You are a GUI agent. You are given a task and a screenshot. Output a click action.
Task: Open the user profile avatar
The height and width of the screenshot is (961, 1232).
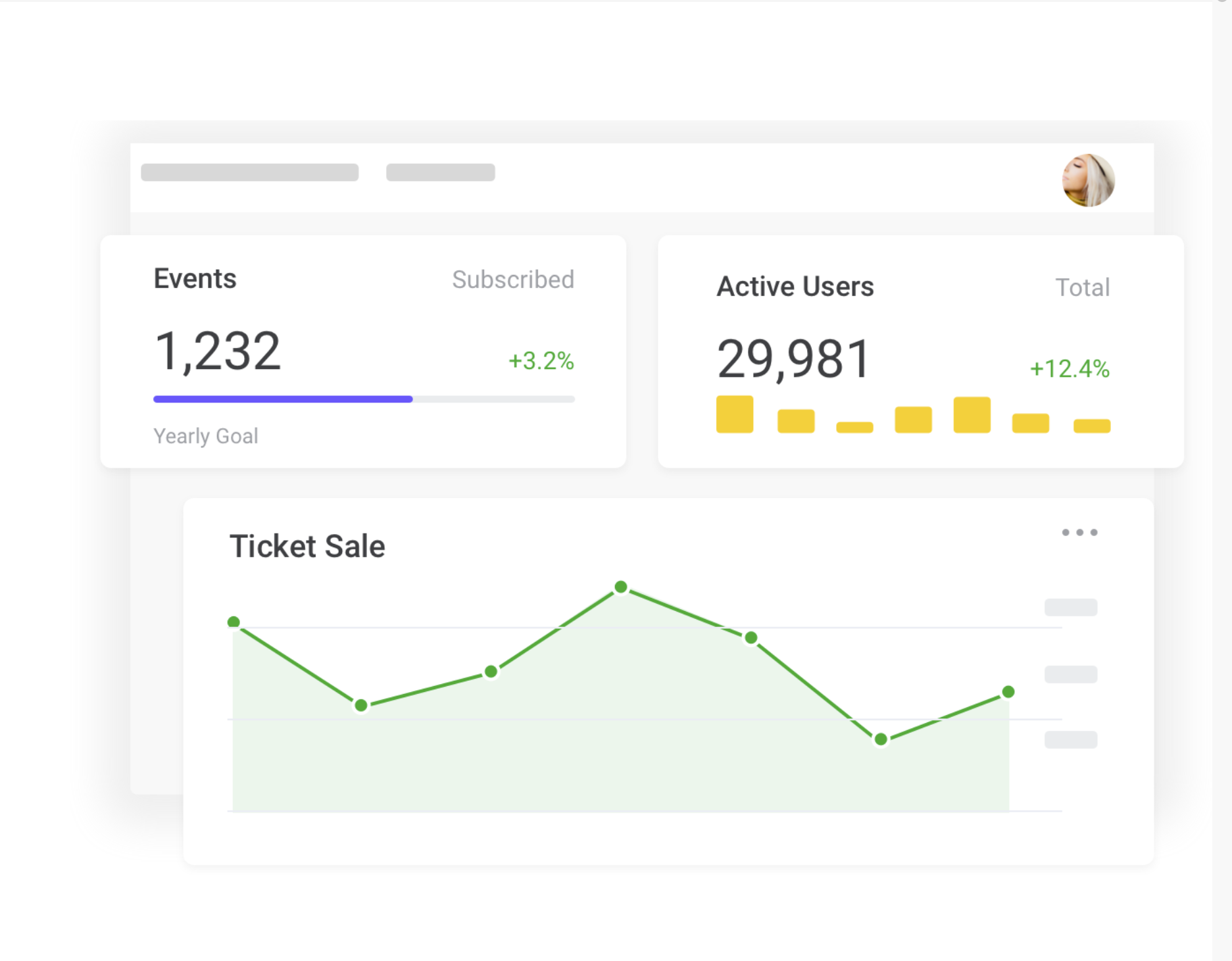pos(1089,180)
